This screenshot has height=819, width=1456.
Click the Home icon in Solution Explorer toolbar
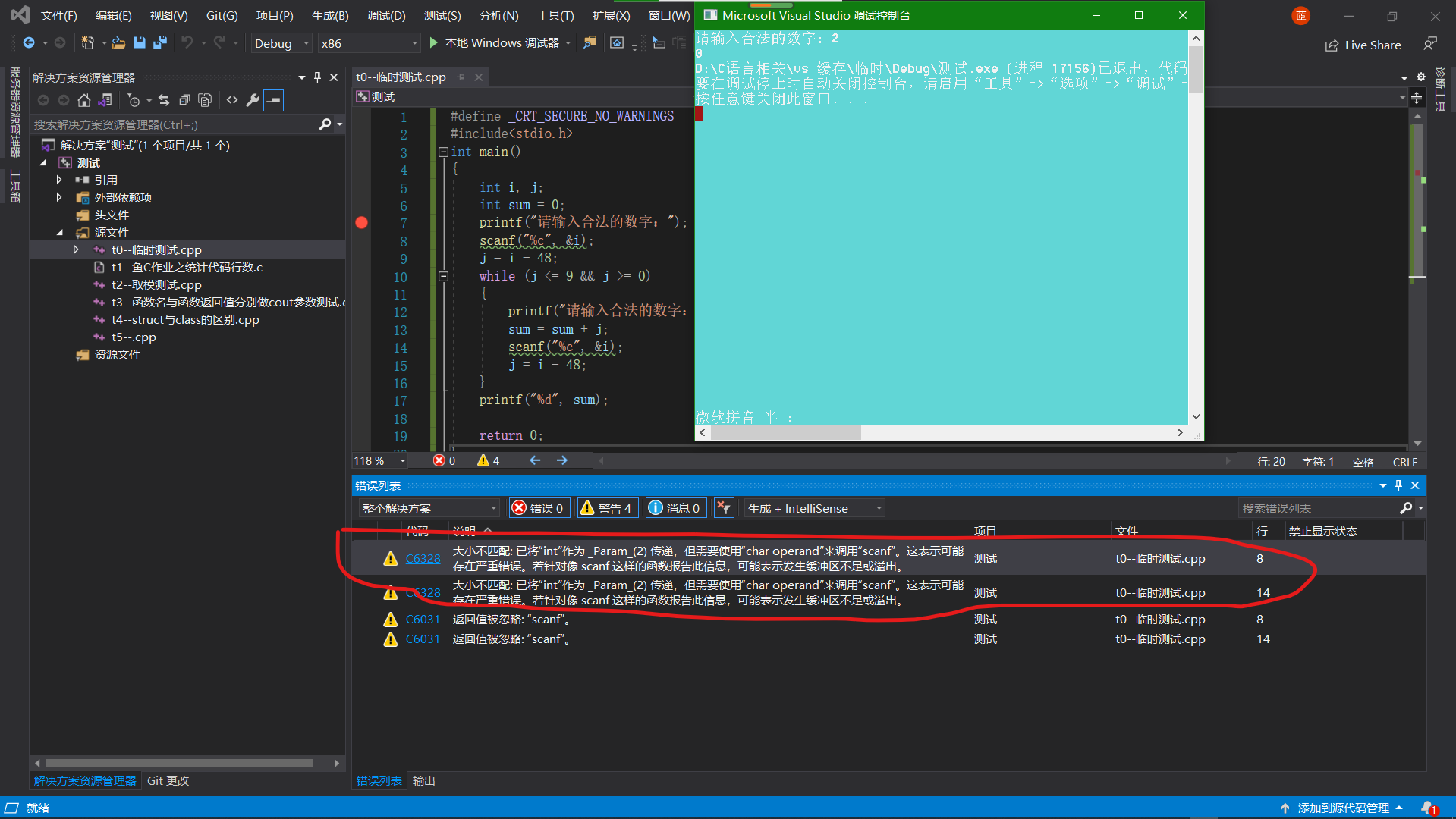(84, 100)
